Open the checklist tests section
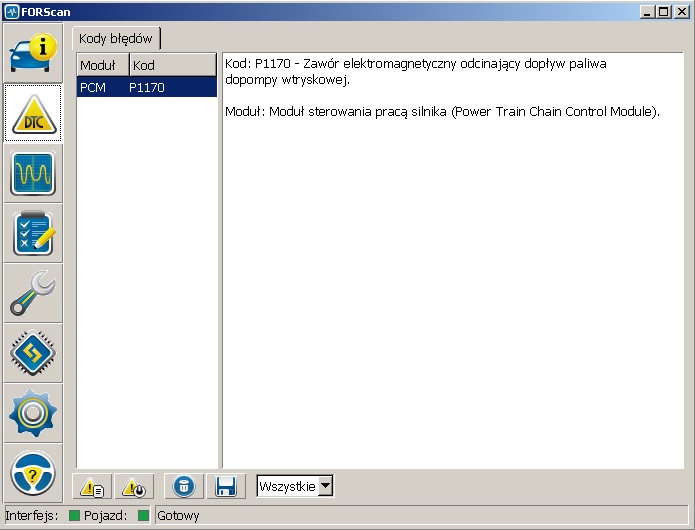695x530 pixels. [x=33, y=233]
